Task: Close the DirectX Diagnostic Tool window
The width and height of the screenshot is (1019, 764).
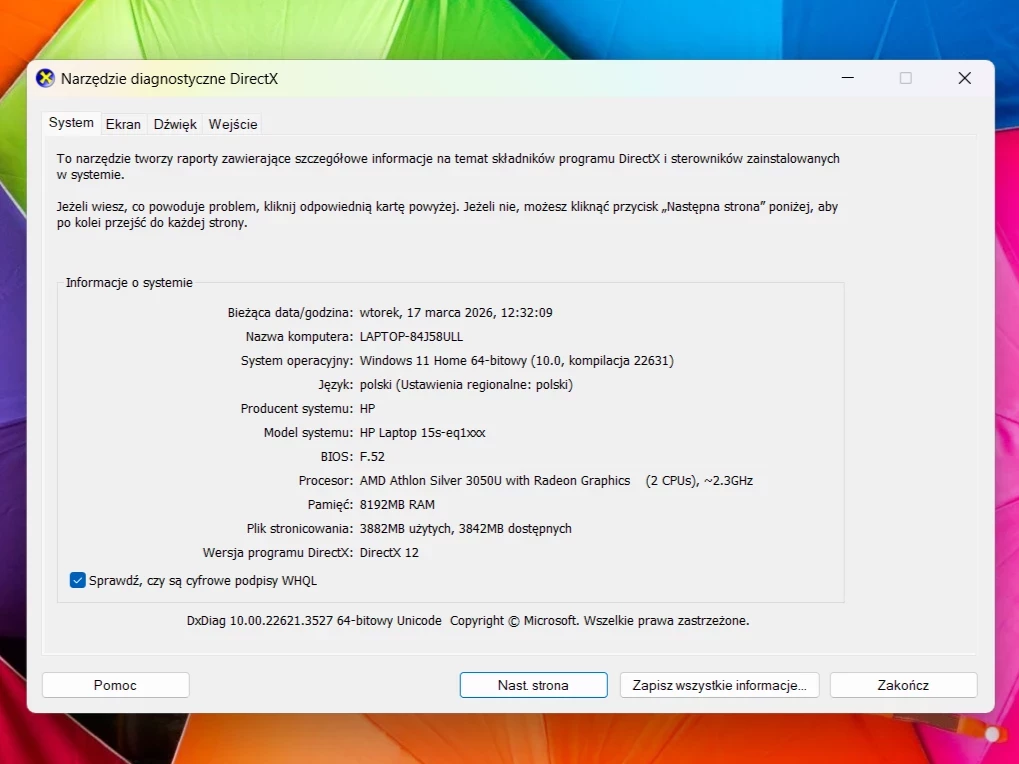Action: [963, 78]
